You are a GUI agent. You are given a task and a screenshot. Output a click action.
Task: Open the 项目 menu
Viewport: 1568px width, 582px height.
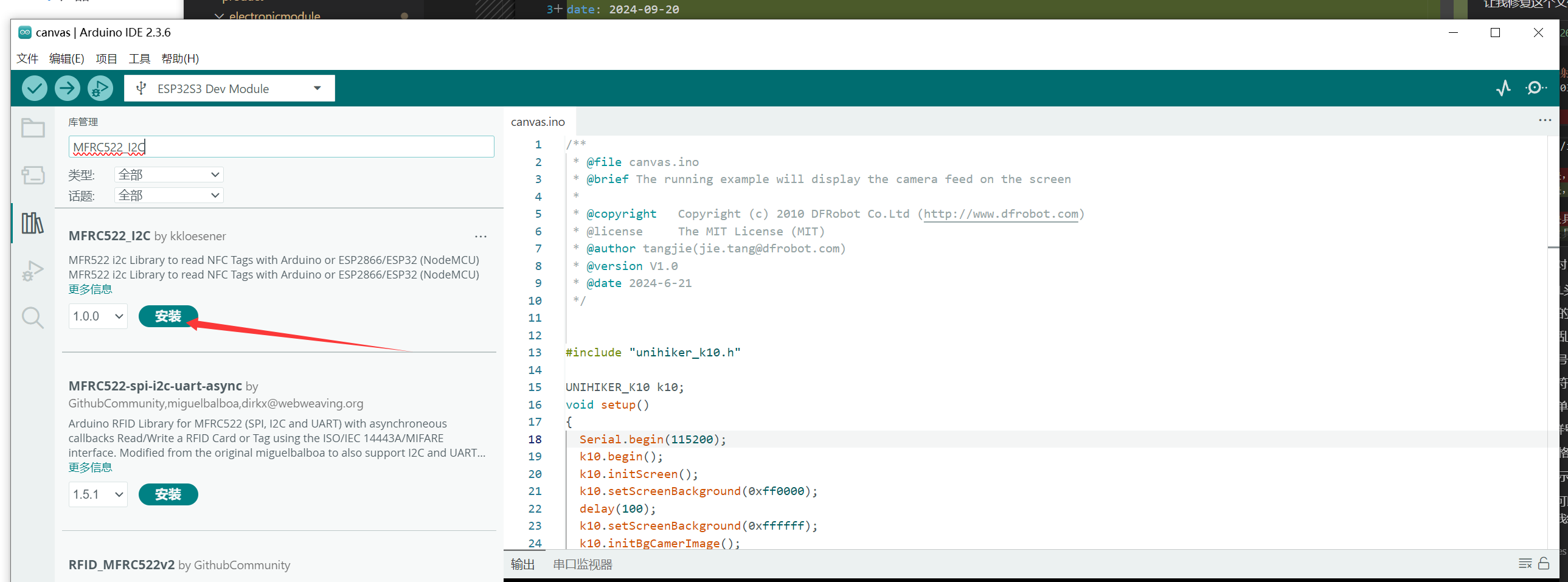point(106,58)
